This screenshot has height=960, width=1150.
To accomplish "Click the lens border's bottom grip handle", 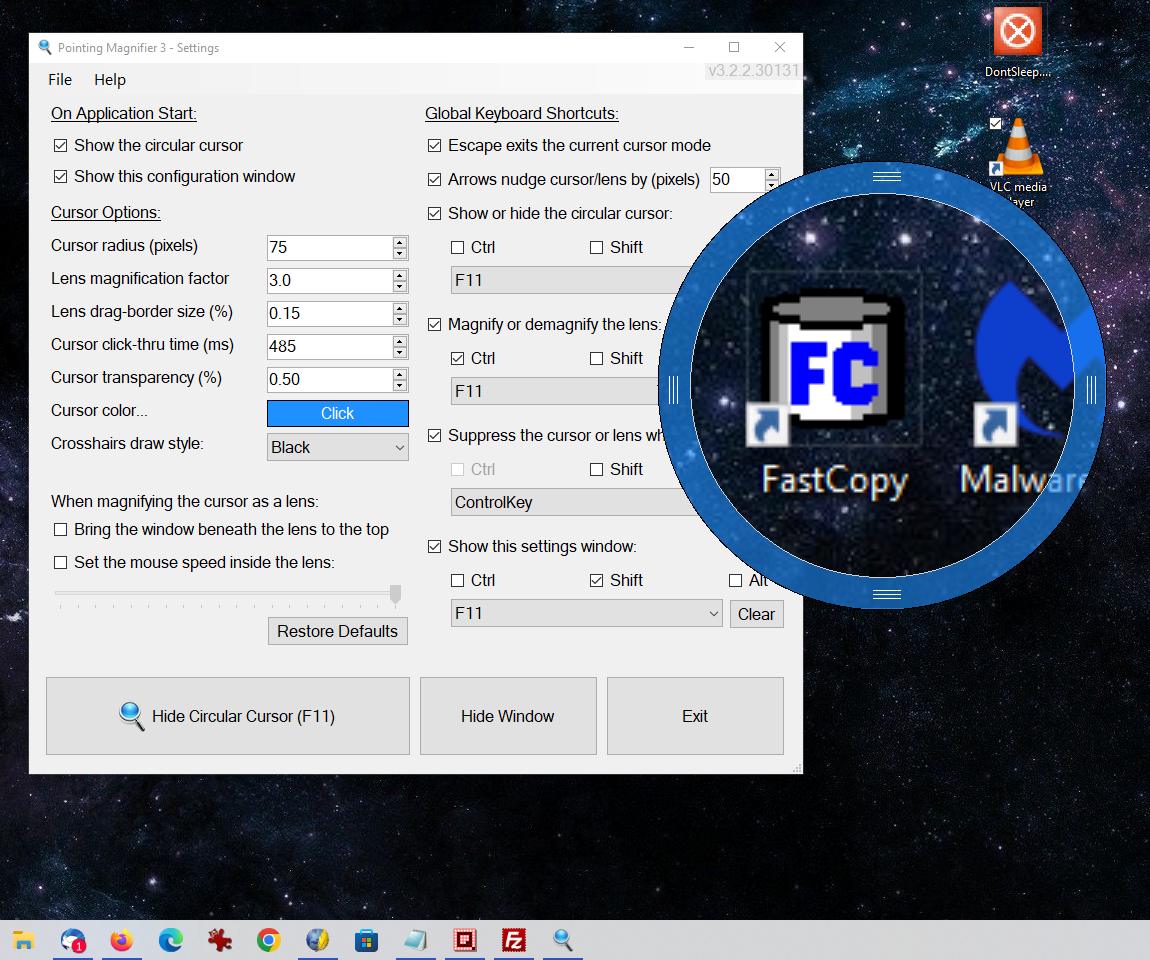I will point(887,594).
